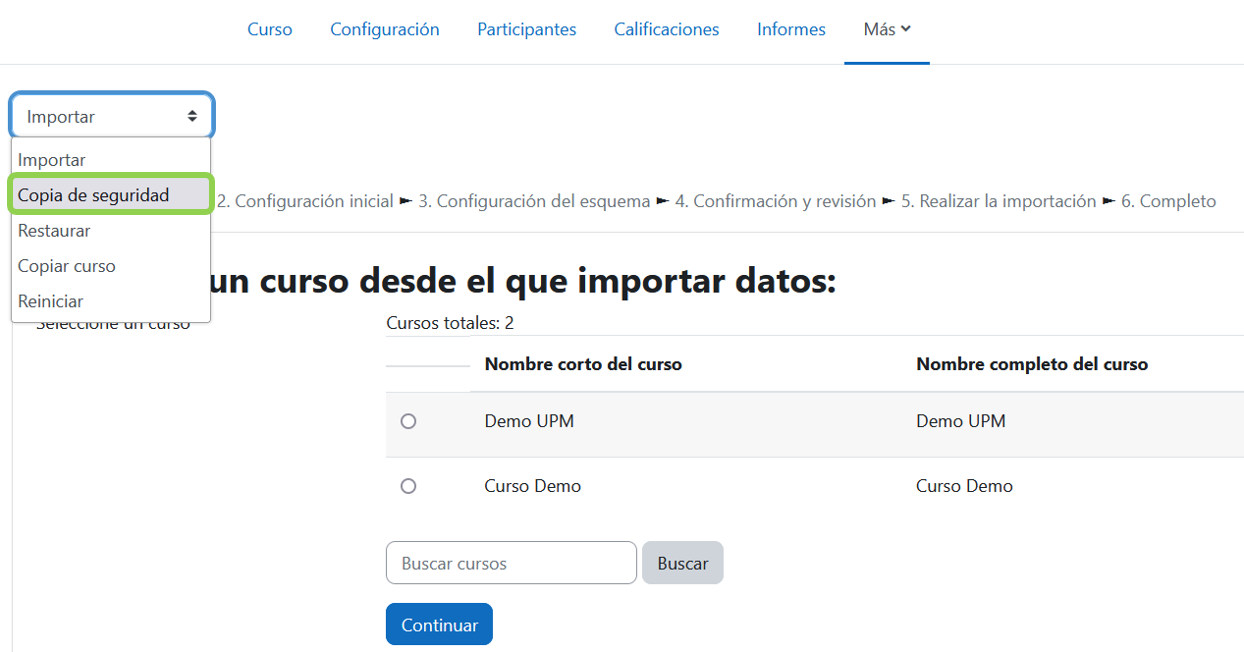Image resolution: width=1244 pixels, height=652 pixels.
Task: Select the Demo UPM course radio button
Action: (x=408, y=421)
